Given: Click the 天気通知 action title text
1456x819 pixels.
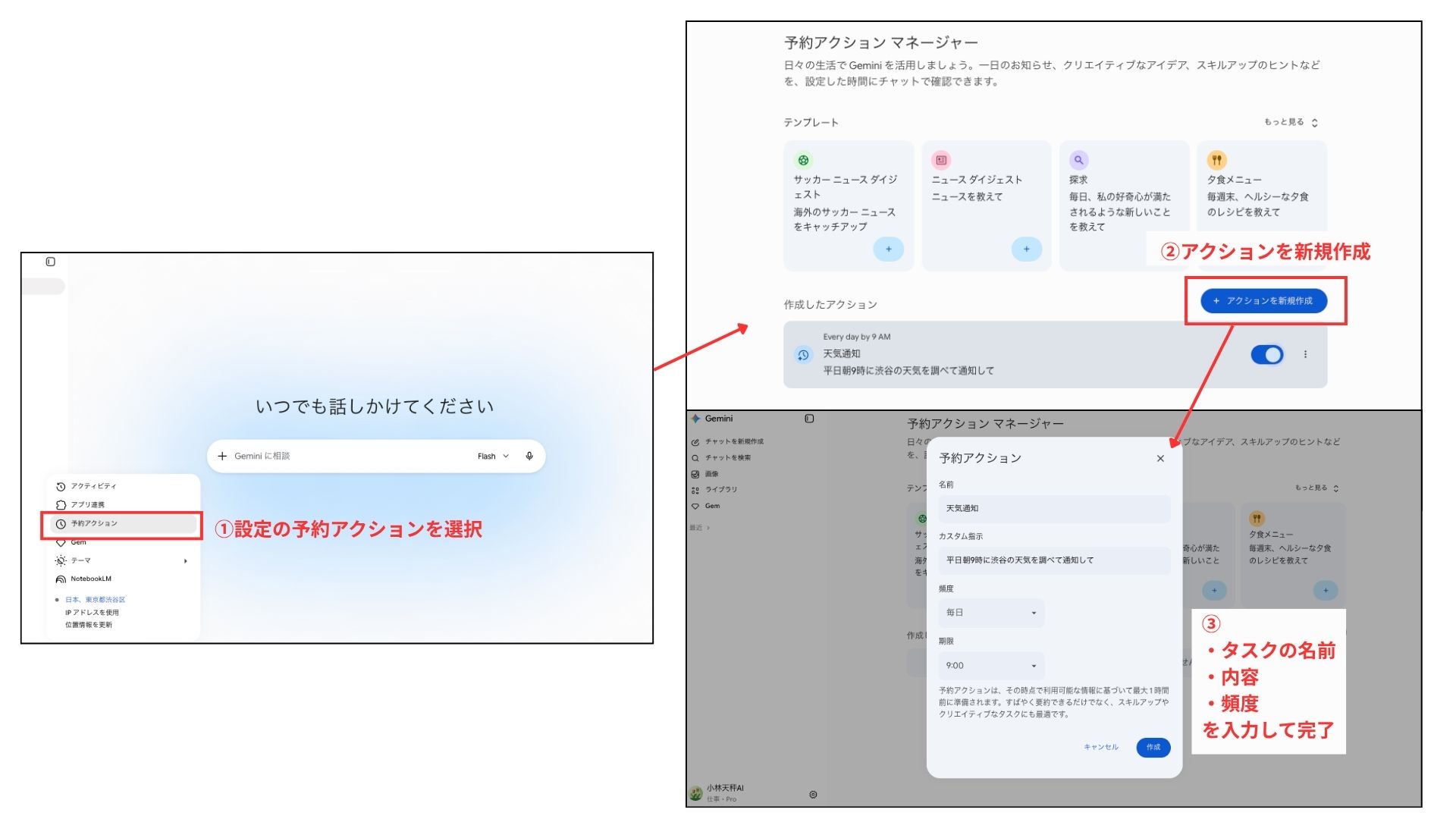Looking at the screenshot, I should click(842, 353).
